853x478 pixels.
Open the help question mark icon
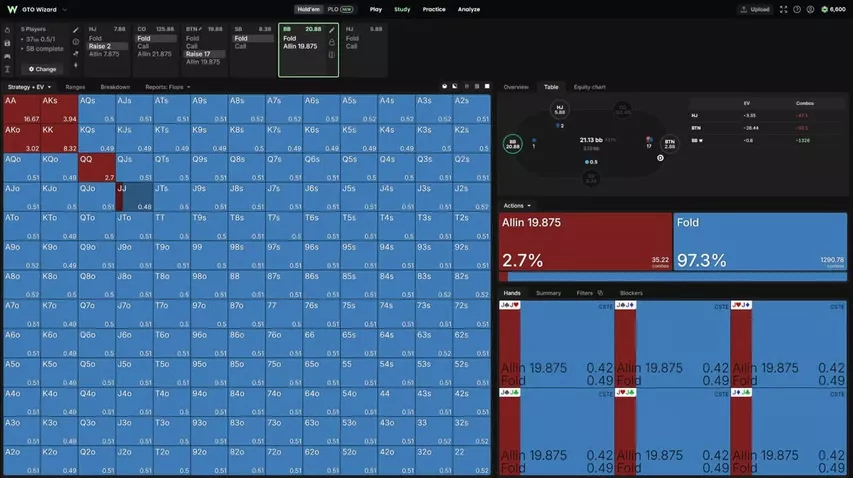(x=797, y=9)
